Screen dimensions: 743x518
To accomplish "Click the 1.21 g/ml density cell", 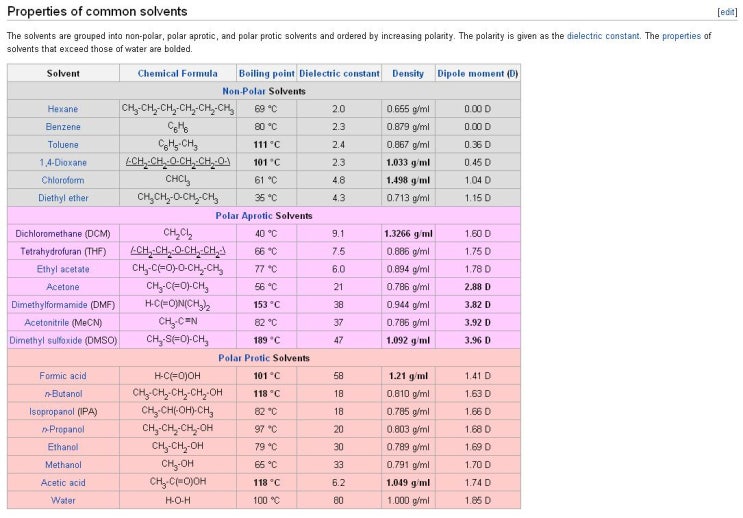I will pos(408,376).
